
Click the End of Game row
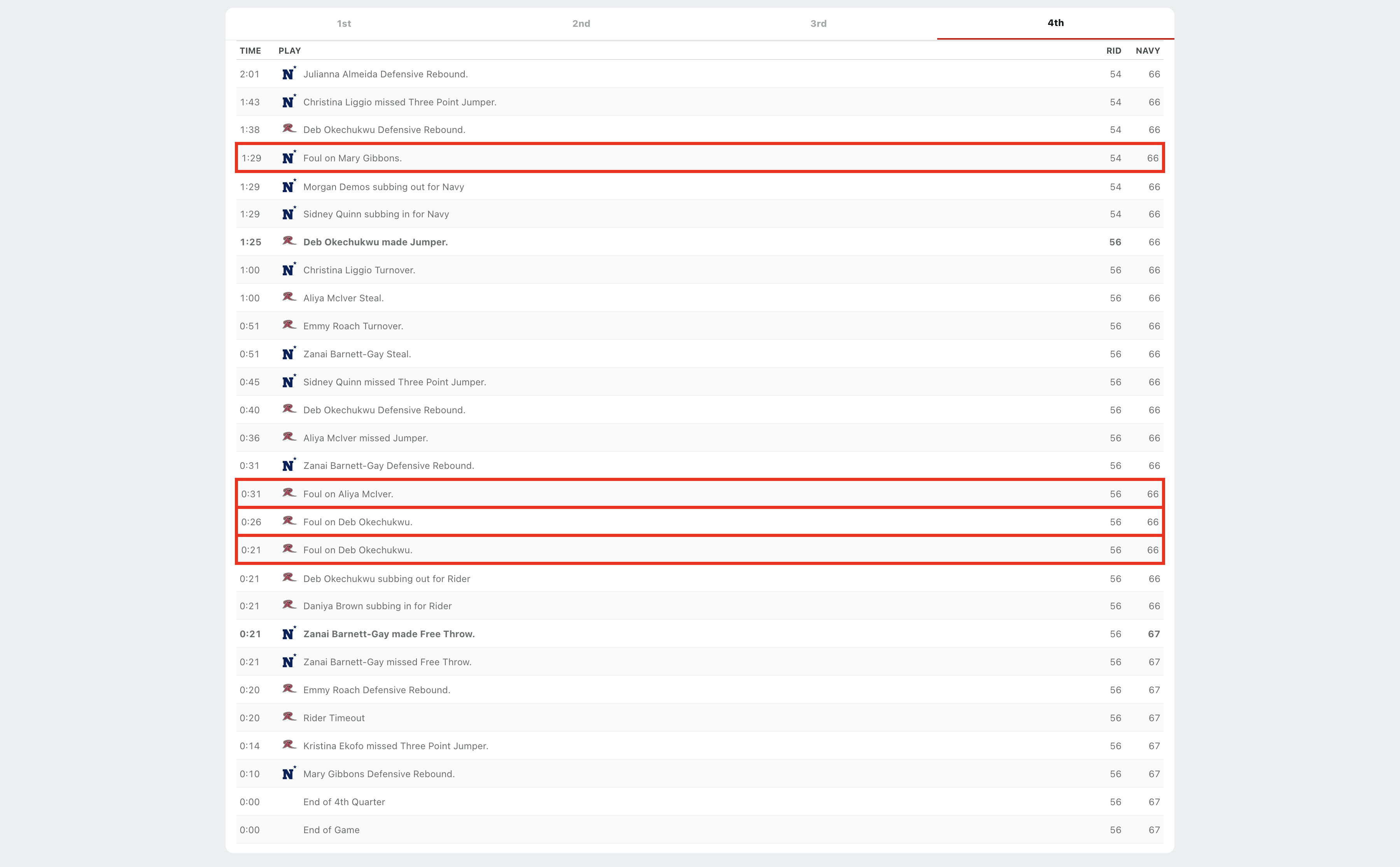331,830
